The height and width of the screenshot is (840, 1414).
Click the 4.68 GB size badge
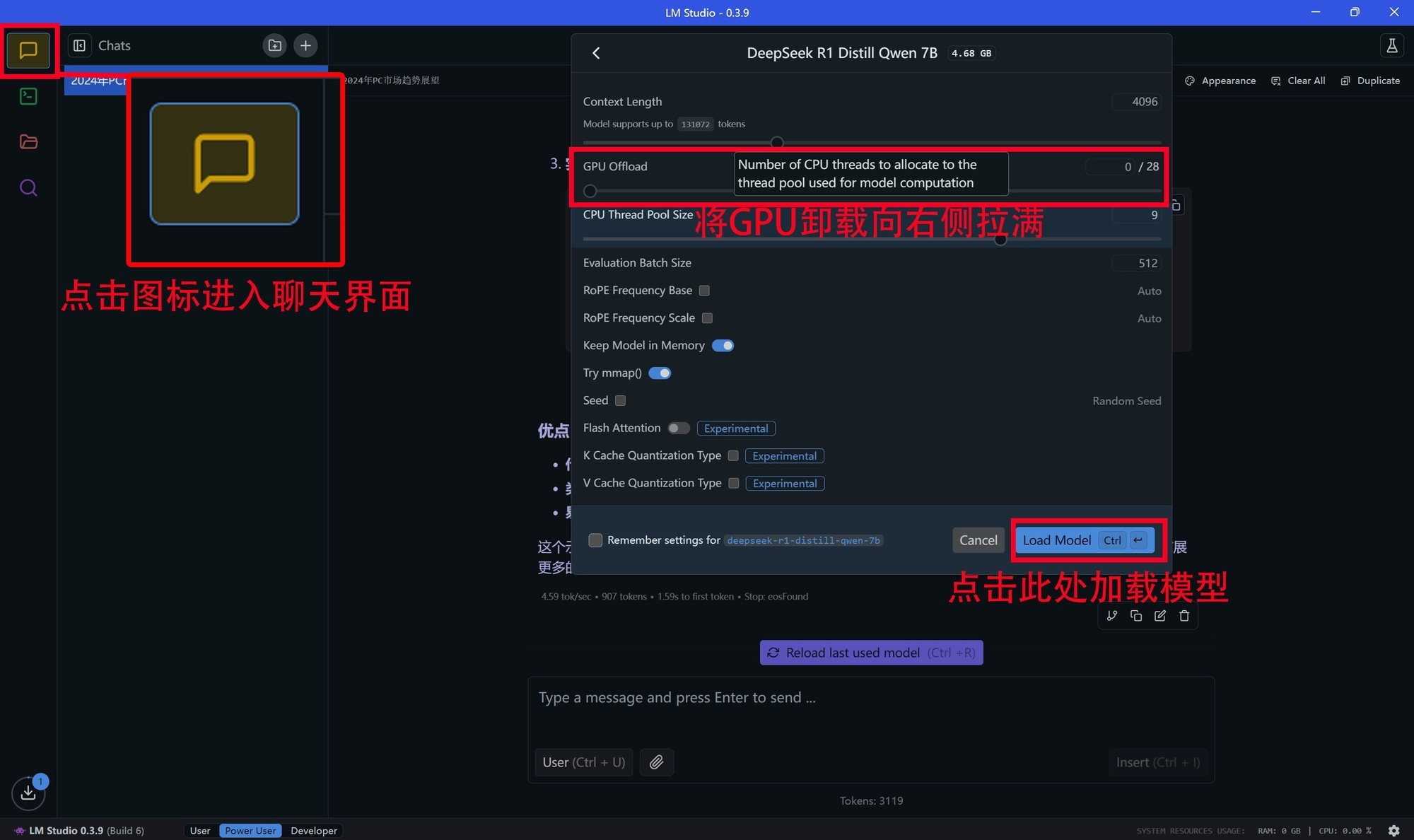tap(971, 53)
